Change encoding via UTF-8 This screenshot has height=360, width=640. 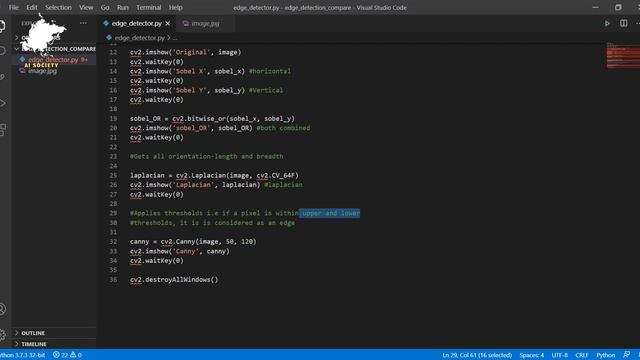coord(560,355)
